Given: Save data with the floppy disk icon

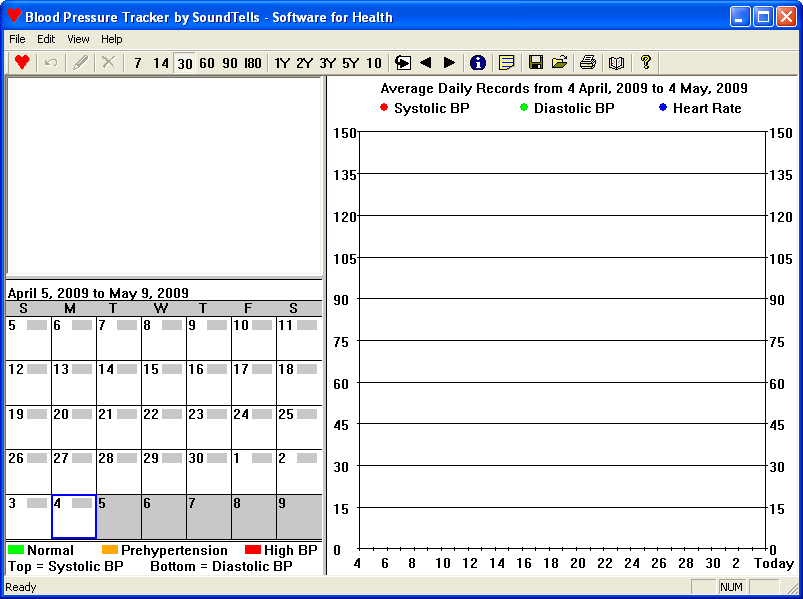Looking at the screenshot, I should [537, 62].
